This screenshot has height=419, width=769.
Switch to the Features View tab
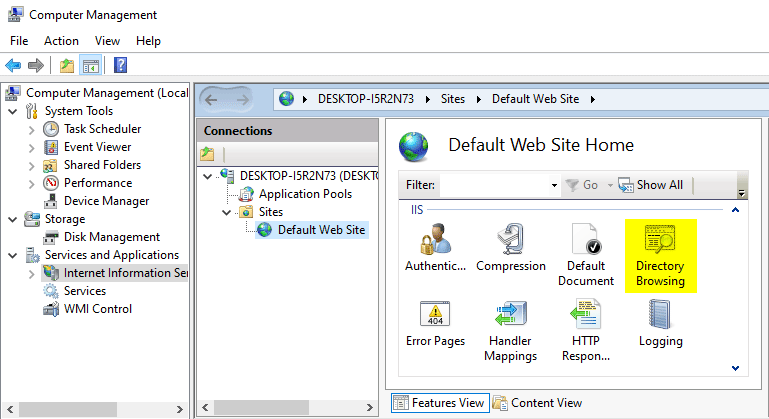tap(440, 403)
